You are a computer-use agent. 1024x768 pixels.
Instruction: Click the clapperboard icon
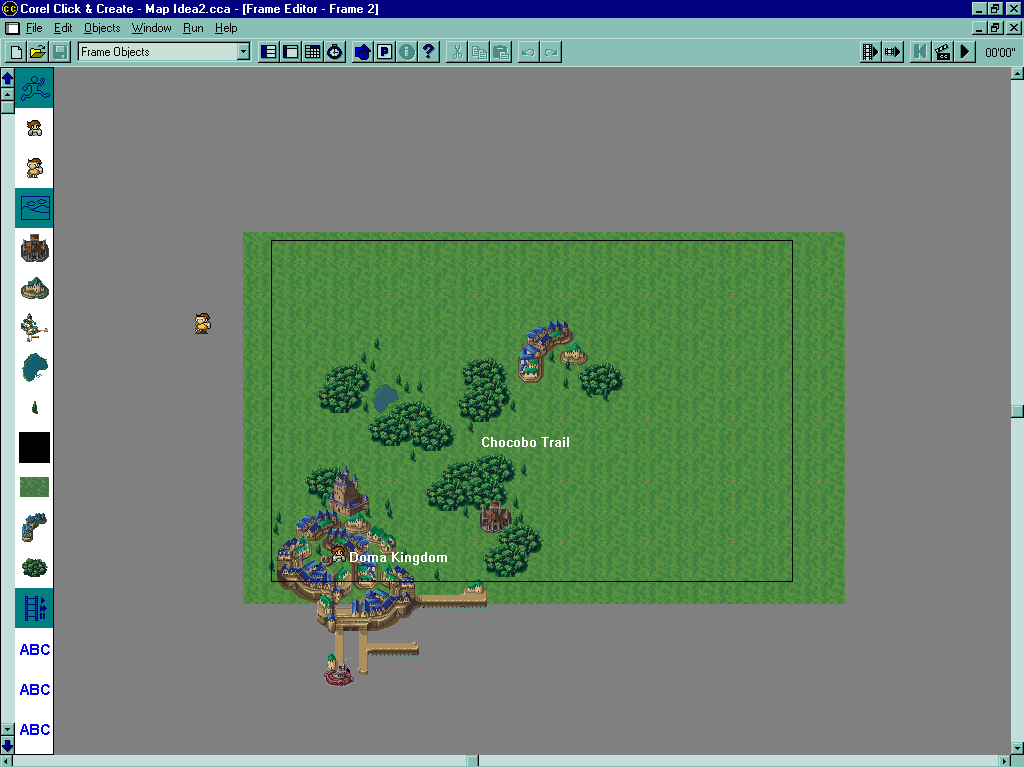[x=942, y=52]
